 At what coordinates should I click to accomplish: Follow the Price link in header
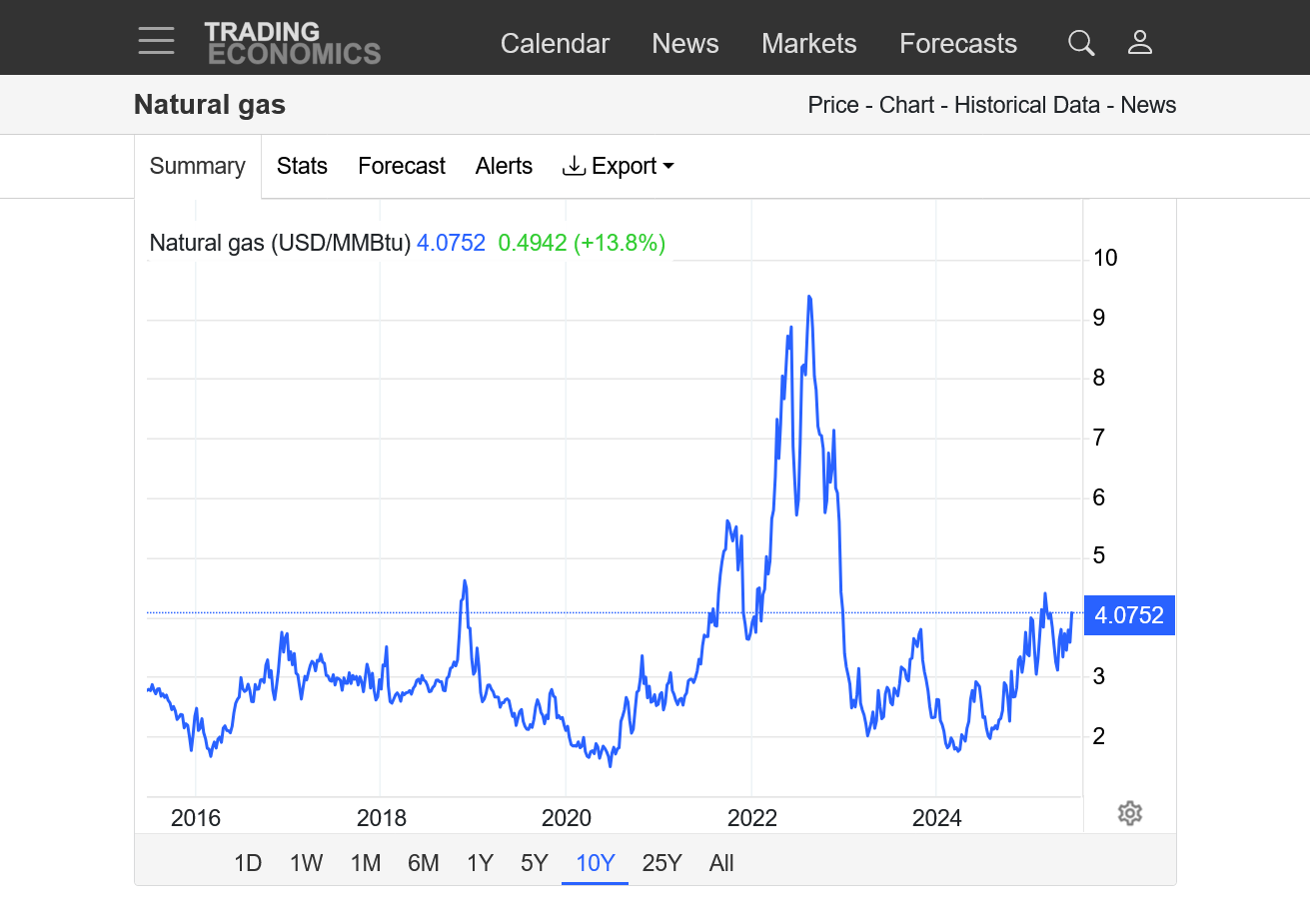click(x=833, y=105)
